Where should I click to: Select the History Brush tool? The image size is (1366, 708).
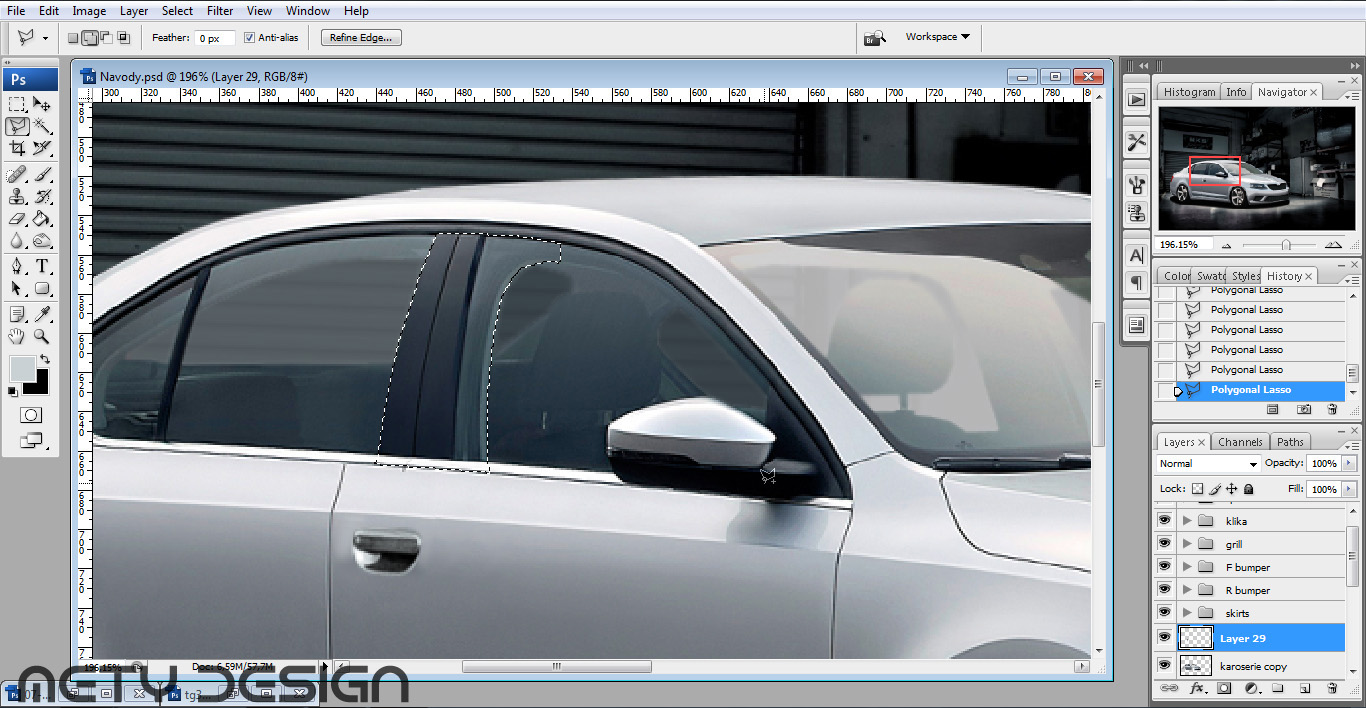[42, 197]
